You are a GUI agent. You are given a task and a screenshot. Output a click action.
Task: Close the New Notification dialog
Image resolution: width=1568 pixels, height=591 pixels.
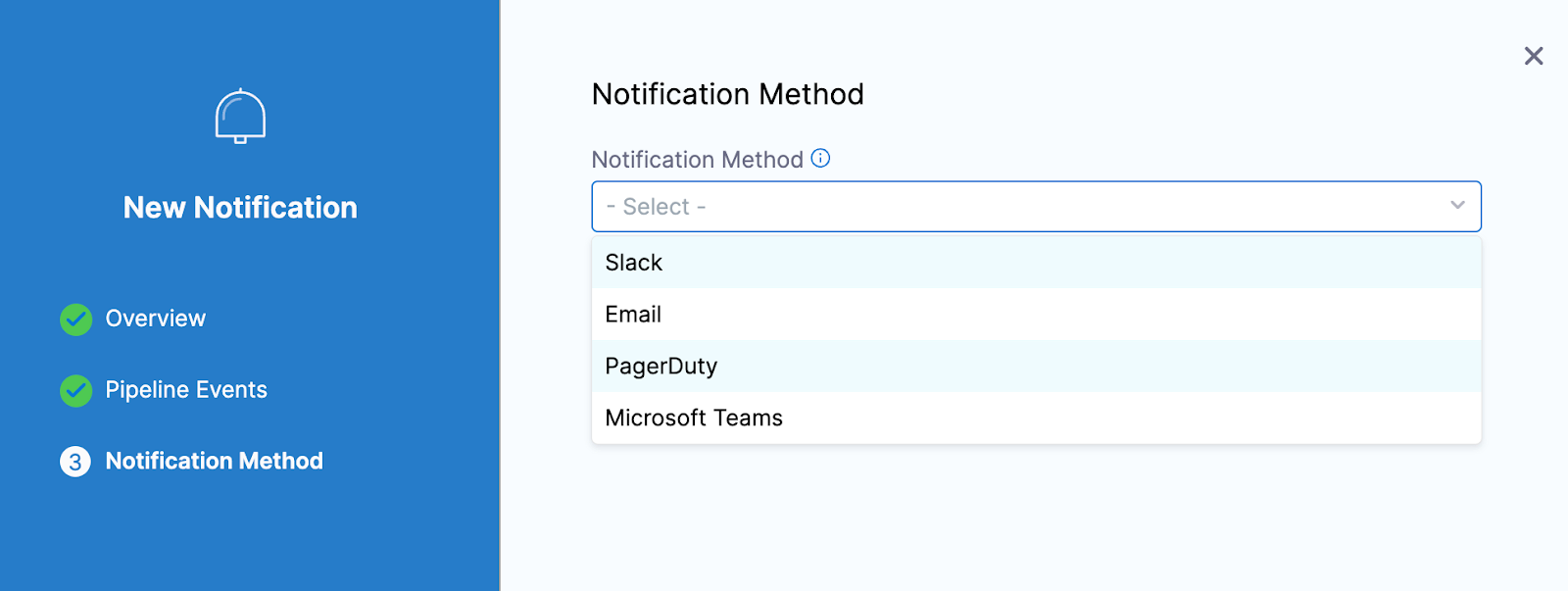[x=1534, y=56]
